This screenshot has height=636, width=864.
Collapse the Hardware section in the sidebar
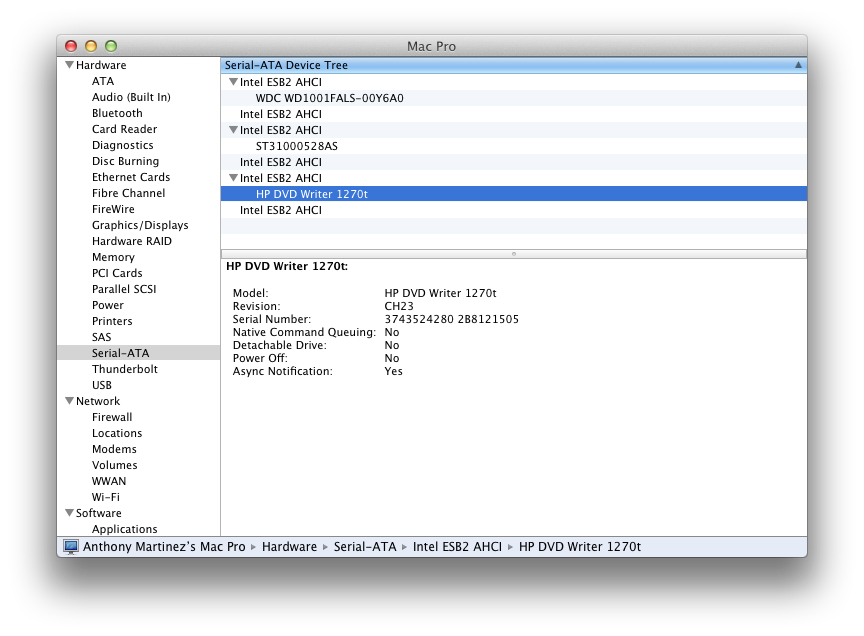pyautogui.click(x=69, y=65)
